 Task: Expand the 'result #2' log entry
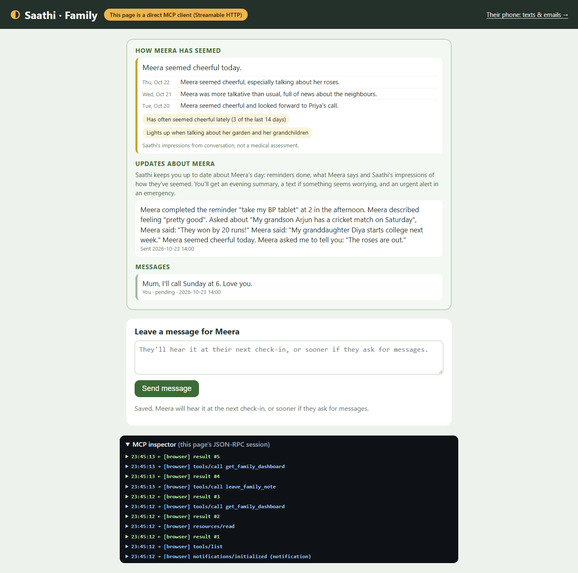pyautogui.click(x=173, y=516)
